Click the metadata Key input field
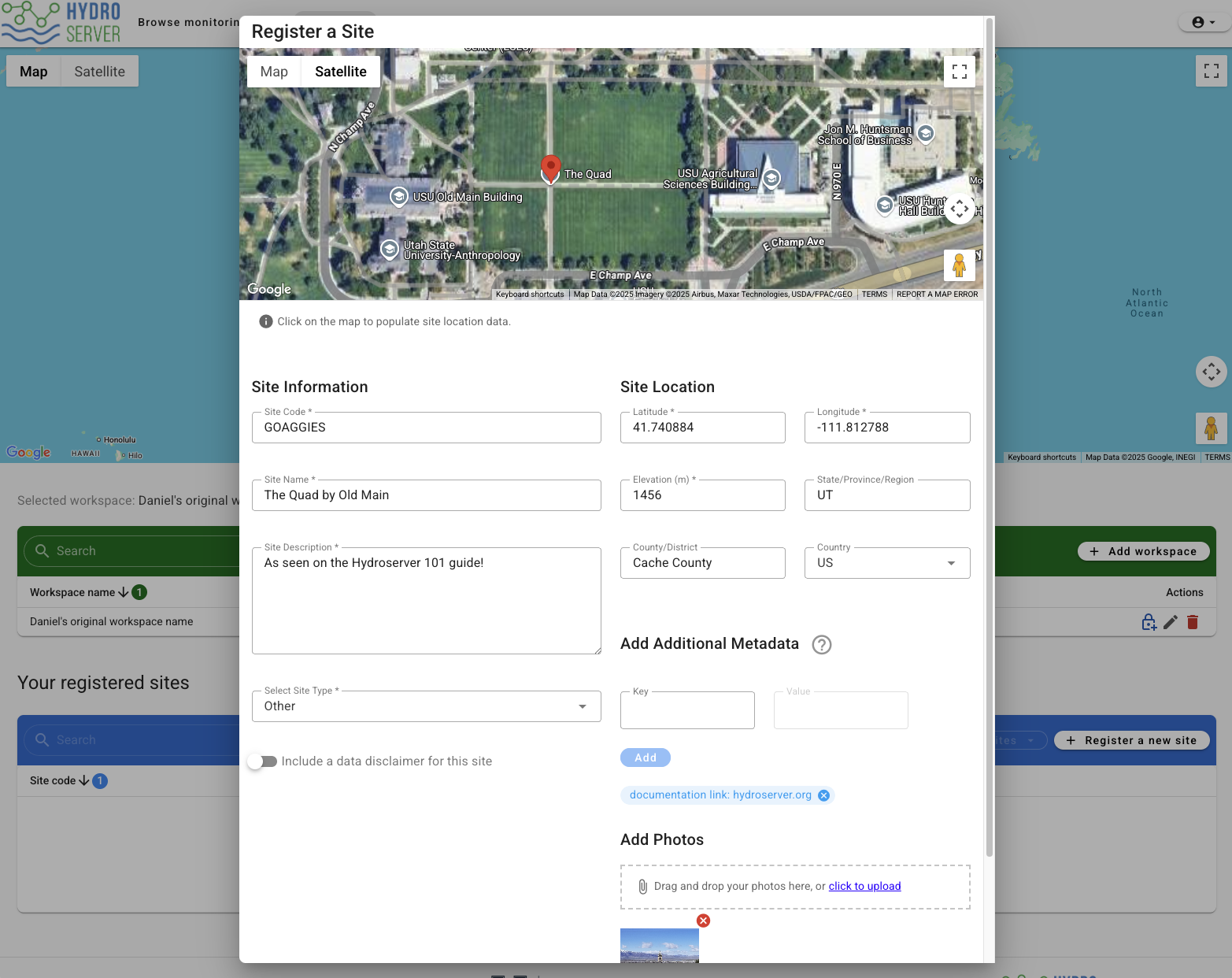 [687, 710]
